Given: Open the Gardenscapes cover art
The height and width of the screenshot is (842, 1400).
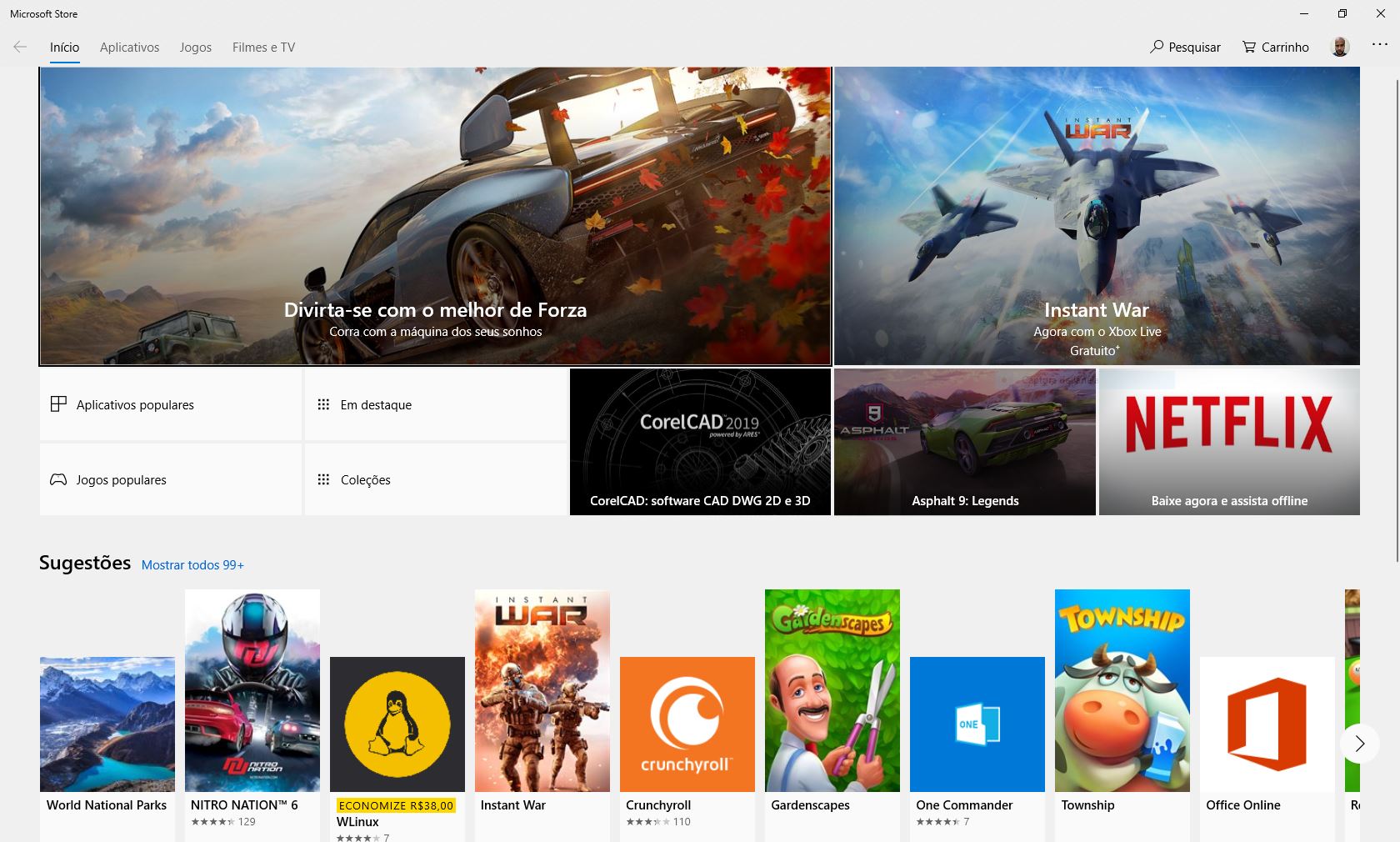Looking at the screenshot, I should coord(832,690).
